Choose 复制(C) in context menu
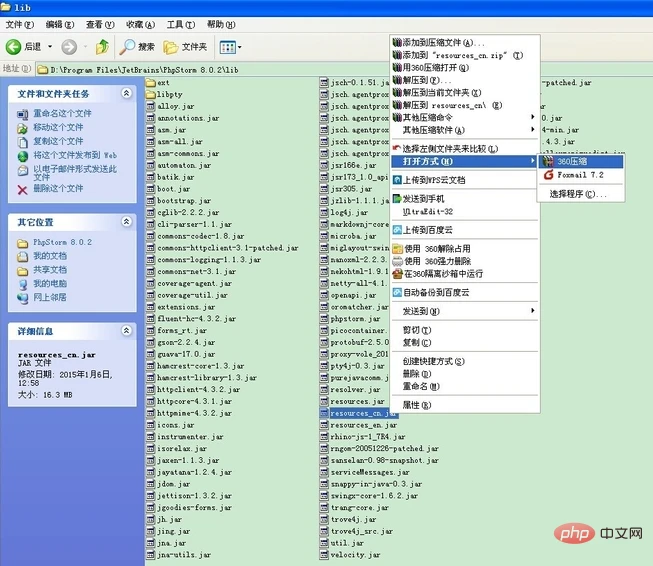This screenshot has height=566, width=653. pyautogui.click(x=464, y=342)
